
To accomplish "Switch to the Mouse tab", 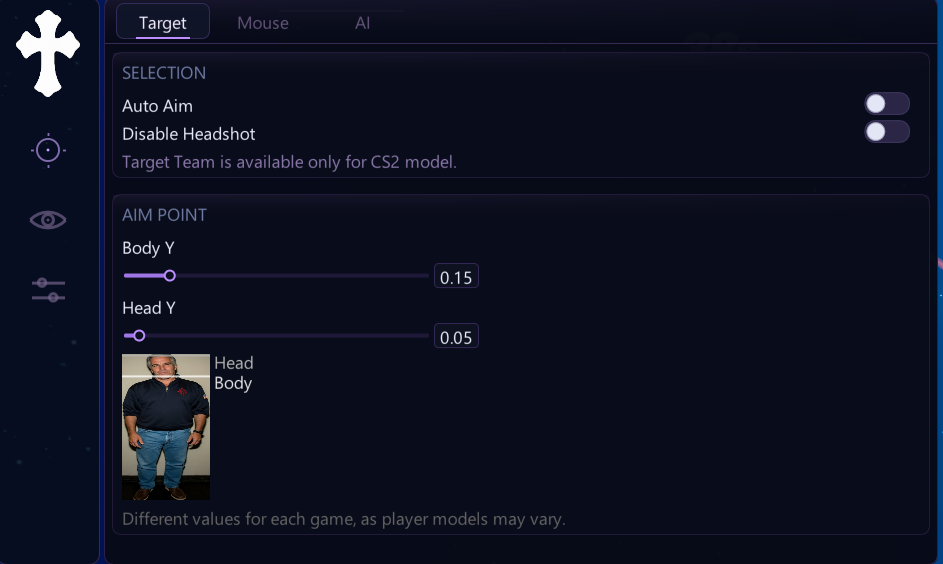I will tap(263, 23).
